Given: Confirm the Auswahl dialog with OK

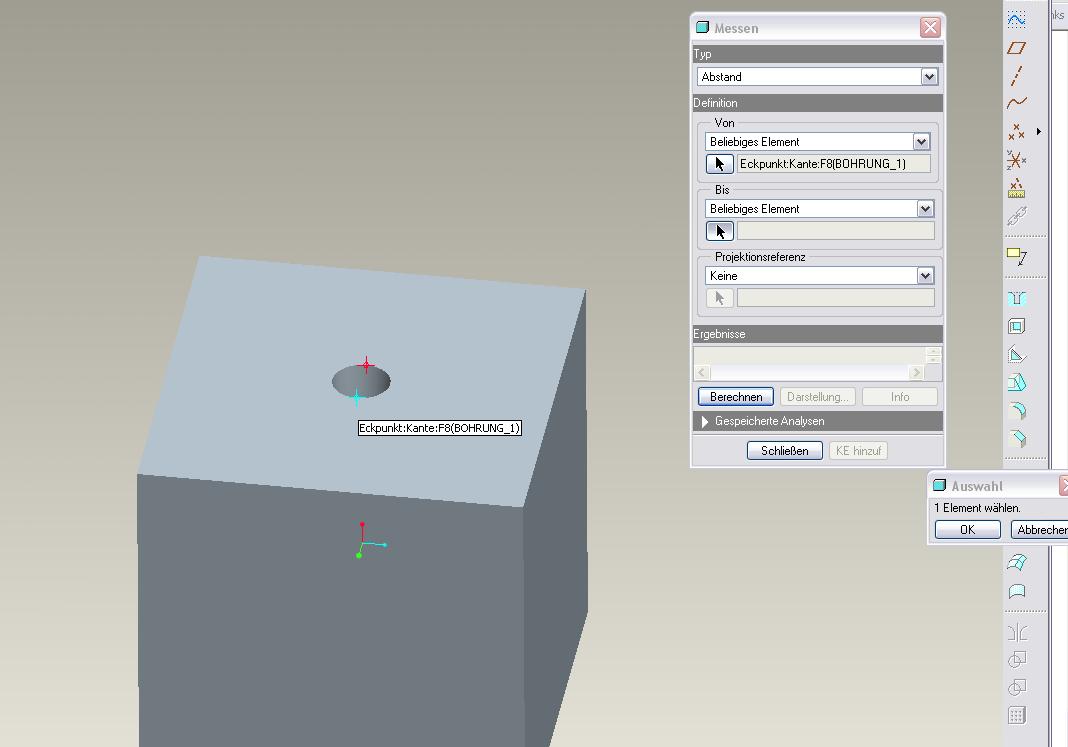Looking at the screenshot, I should click(967, 530).
